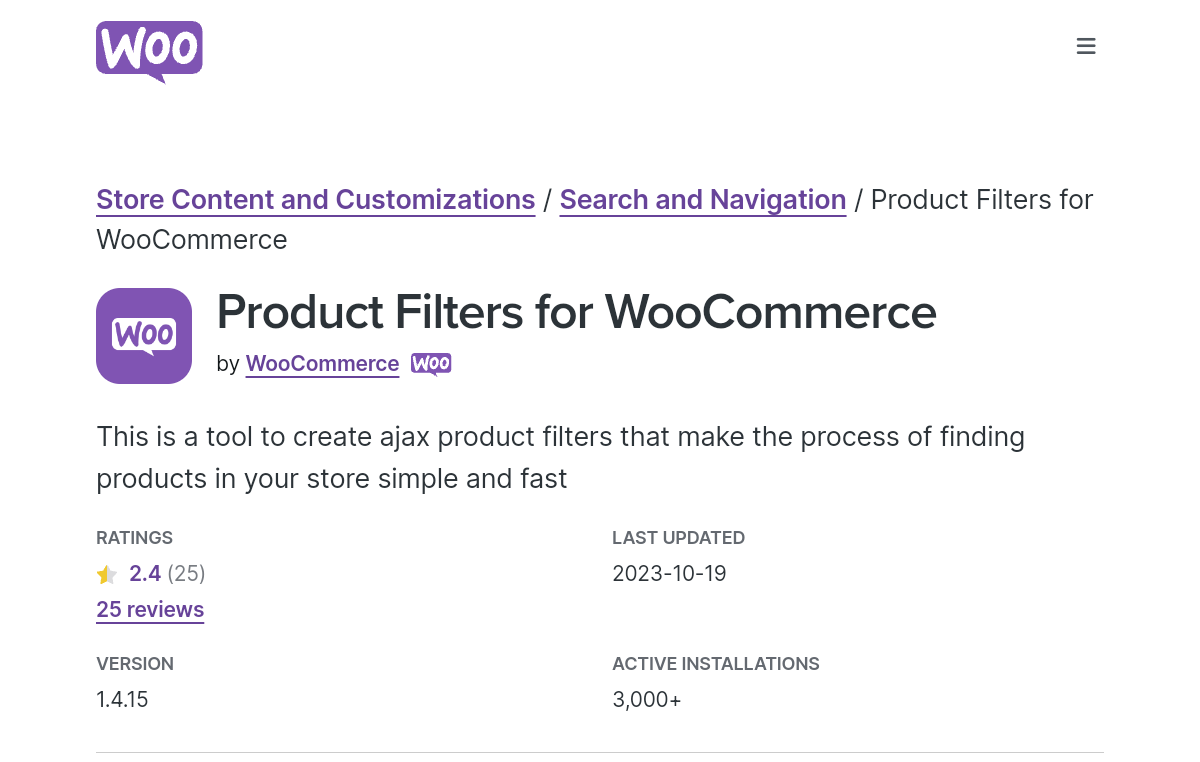Click the last updated date 2023-10-19
The image size is (1200, 762).
tap(669, 574)
